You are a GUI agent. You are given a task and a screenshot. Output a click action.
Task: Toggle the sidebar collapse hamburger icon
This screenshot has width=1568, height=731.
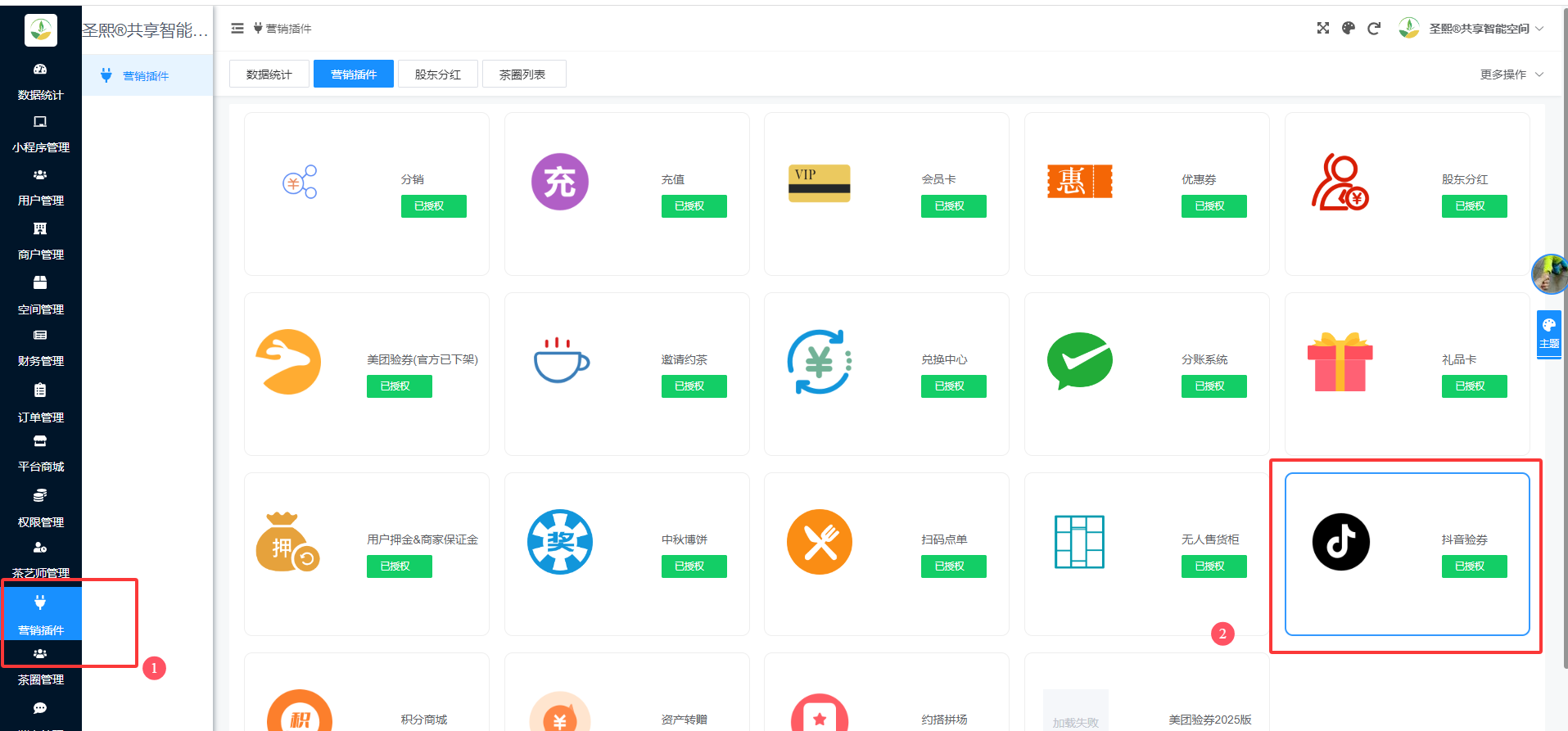click(x=237, y=29)
